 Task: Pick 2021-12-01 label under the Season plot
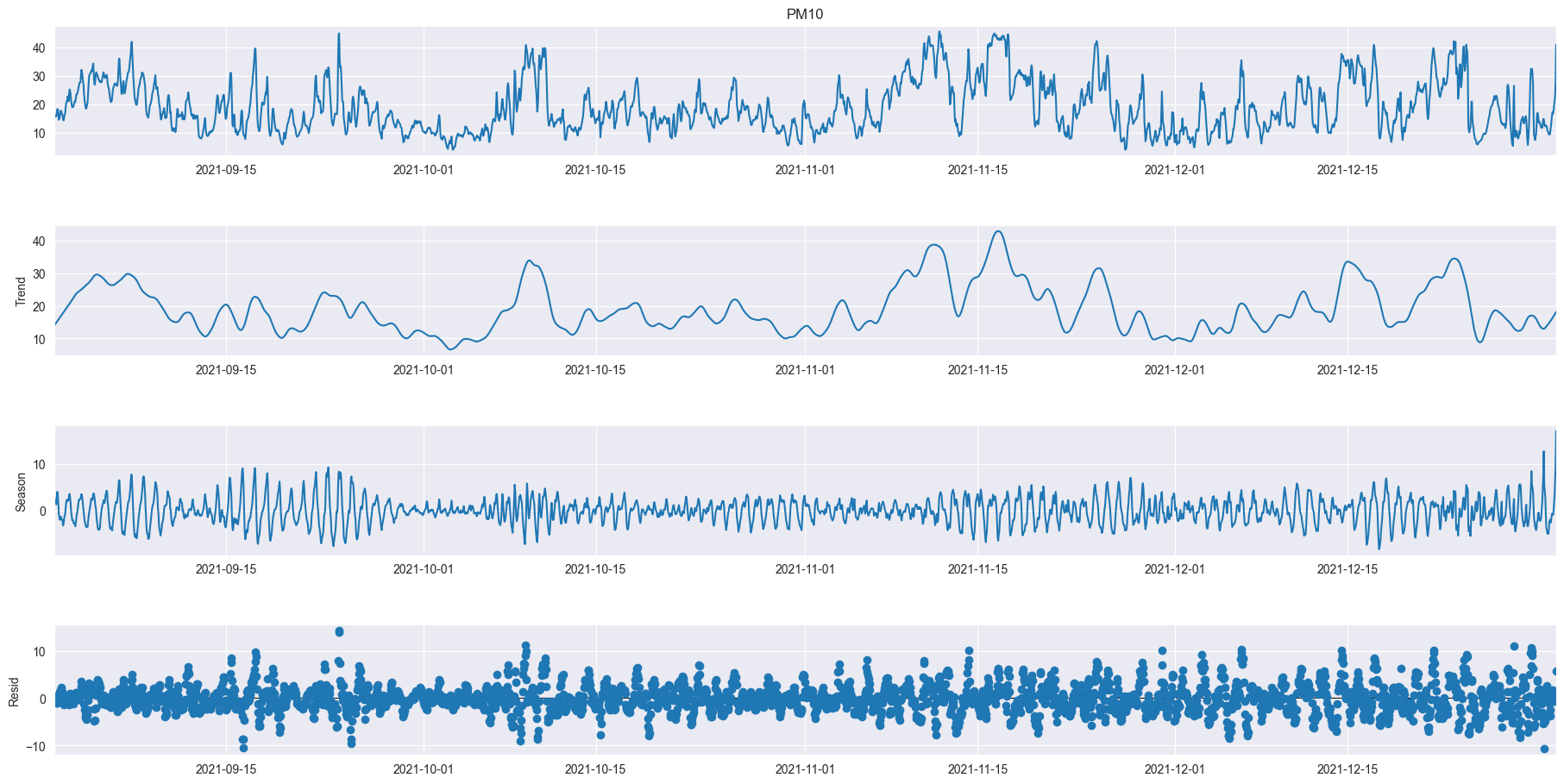tap(1175, 569)
